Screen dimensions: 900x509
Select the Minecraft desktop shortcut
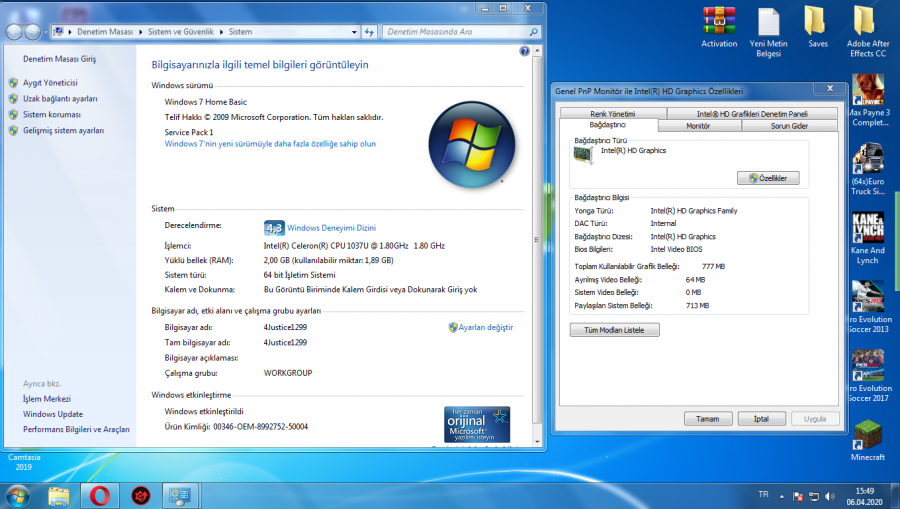click(867, 440)
